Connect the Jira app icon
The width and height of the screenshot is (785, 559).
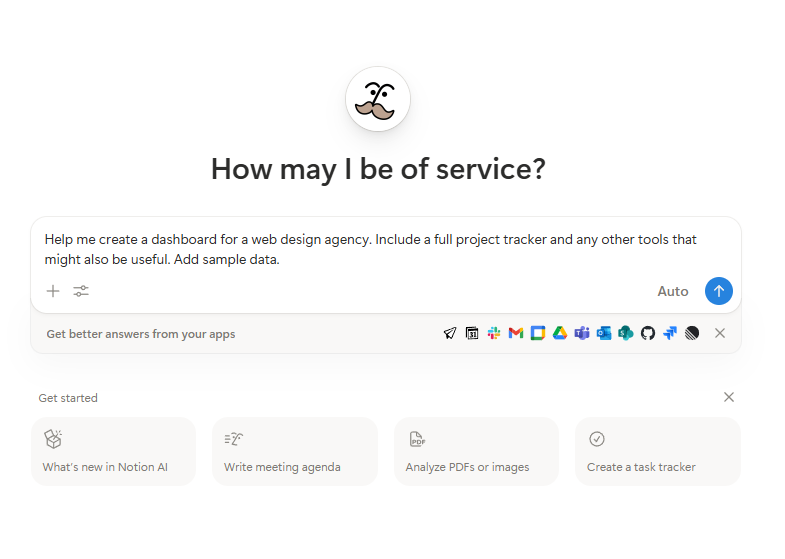point(670,333)
